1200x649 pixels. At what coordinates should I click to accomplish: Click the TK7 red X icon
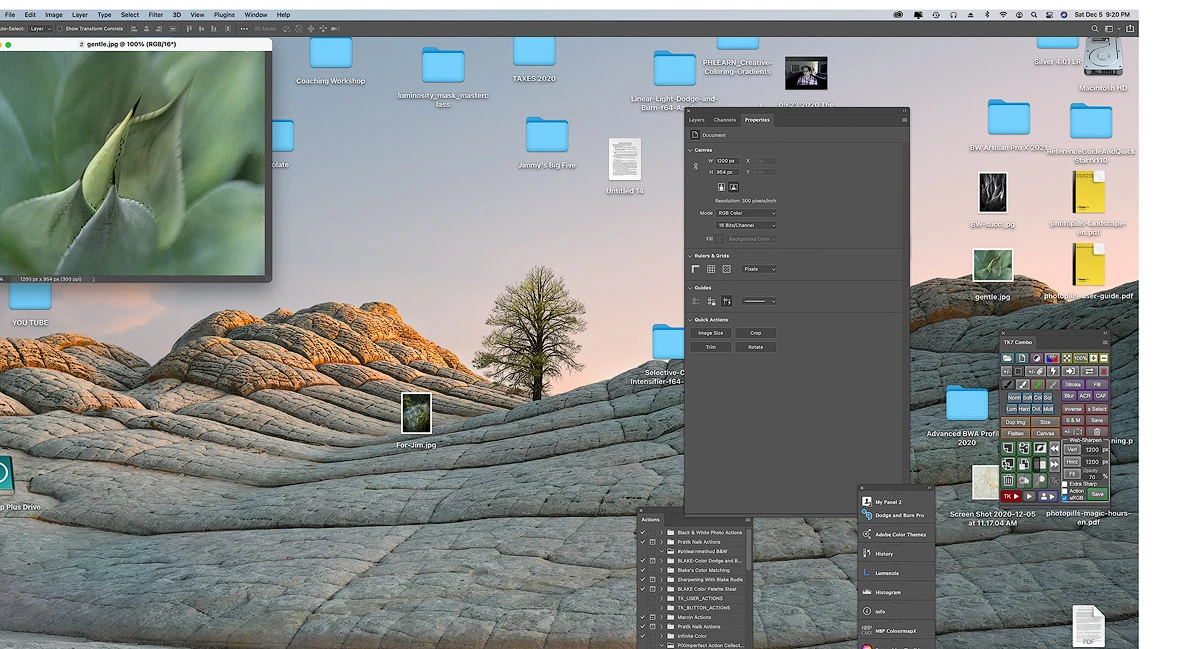(1104, 371)
